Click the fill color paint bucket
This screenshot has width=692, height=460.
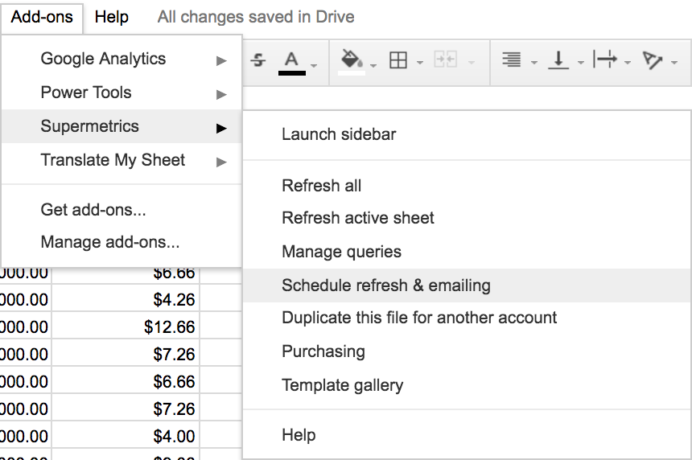(x=350, y=61)
